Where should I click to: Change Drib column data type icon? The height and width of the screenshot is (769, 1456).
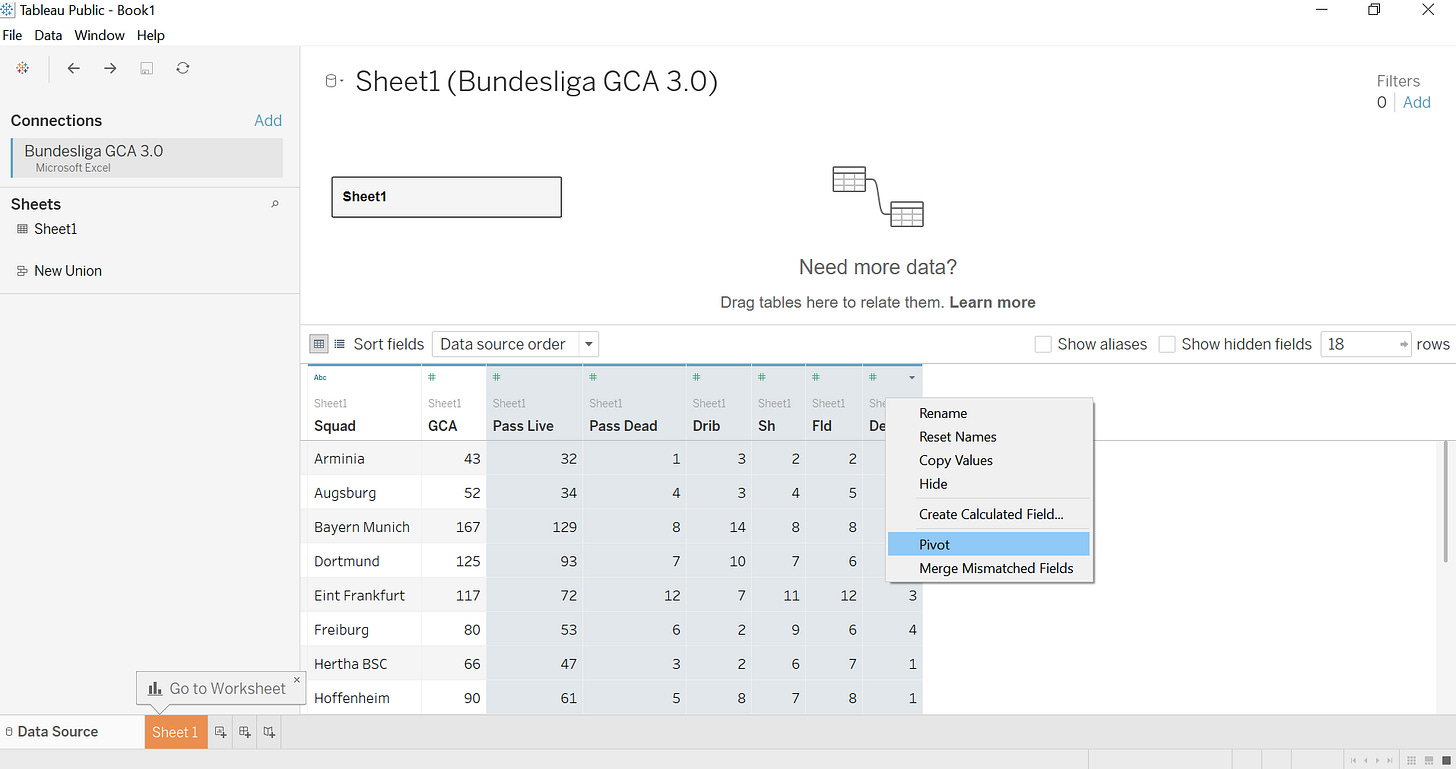point(697,377)
